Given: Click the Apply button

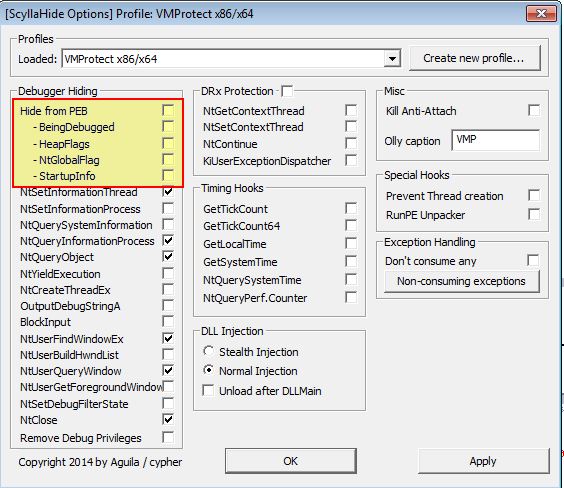Looking at the screenshot, I should pyautogui.click(x=483, y=461).
